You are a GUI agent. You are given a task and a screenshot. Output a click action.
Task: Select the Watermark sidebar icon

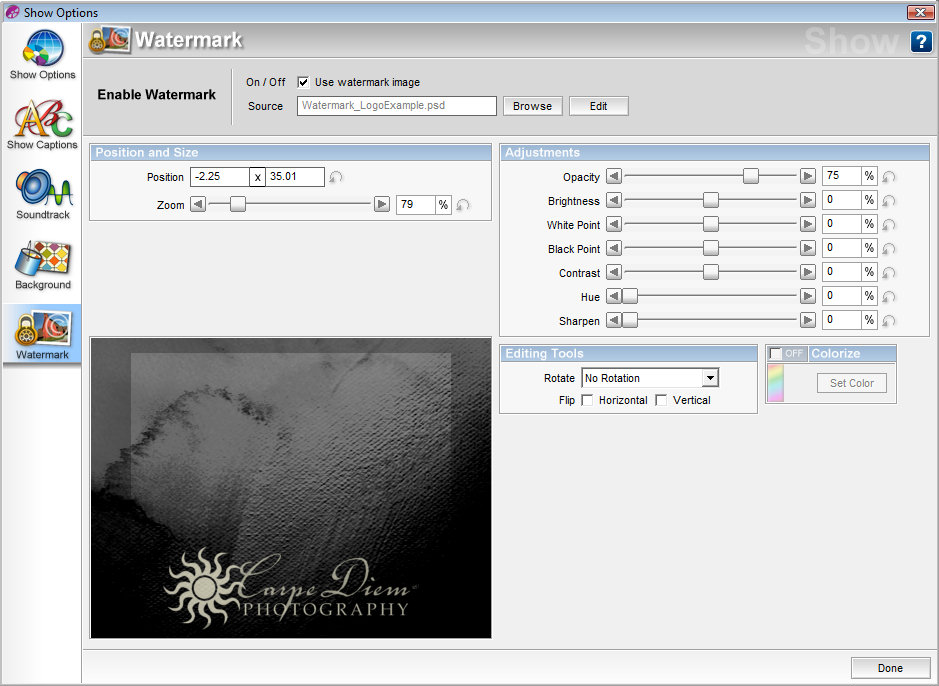point(43,335)
